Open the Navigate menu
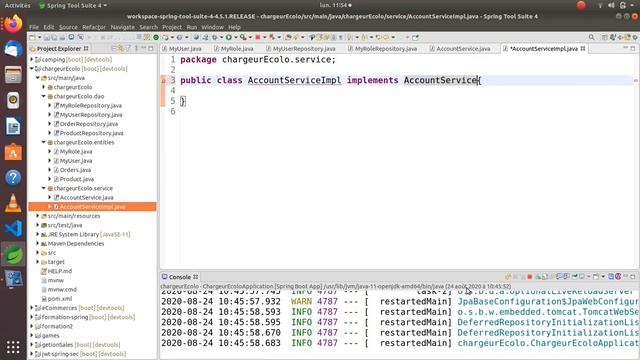This screenshot has width=640, height=360. tap(122, 27)
